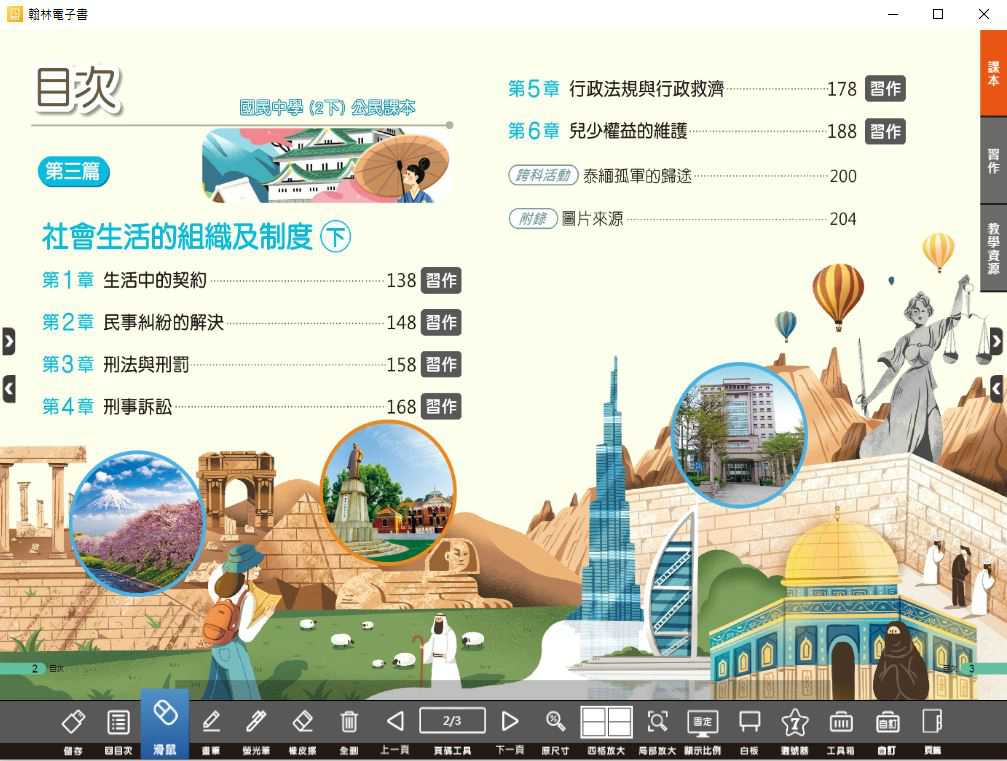Image resolution: width=1007 pixels, height=761 pixels.
Task: Go to previous page with 上一頁 arrow
Action: point(395,721)
